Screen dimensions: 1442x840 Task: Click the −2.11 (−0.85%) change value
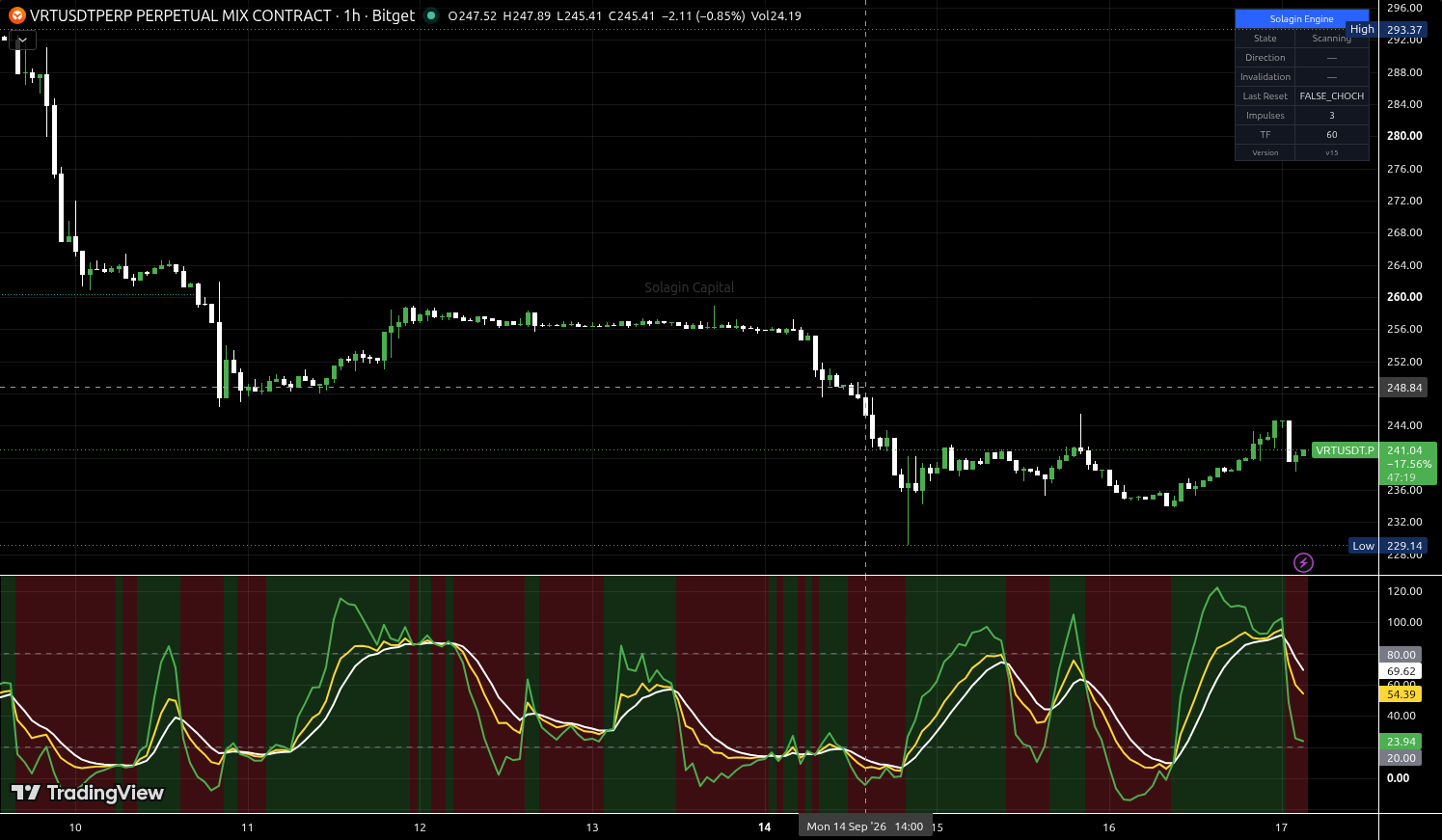(704, 15)
